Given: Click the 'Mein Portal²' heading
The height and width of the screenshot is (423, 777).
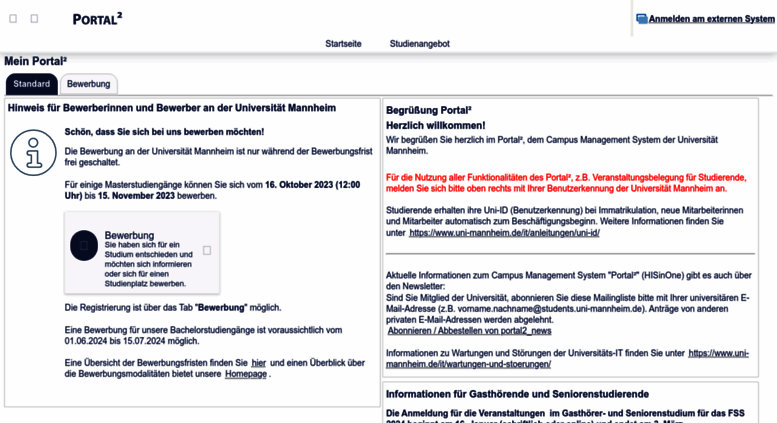Looking at the screenshot, I should pyautogui.click(x=36, y=61).
